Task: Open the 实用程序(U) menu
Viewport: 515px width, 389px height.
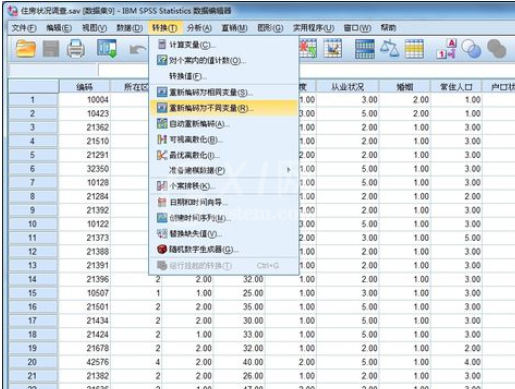Action: point(313,28)
